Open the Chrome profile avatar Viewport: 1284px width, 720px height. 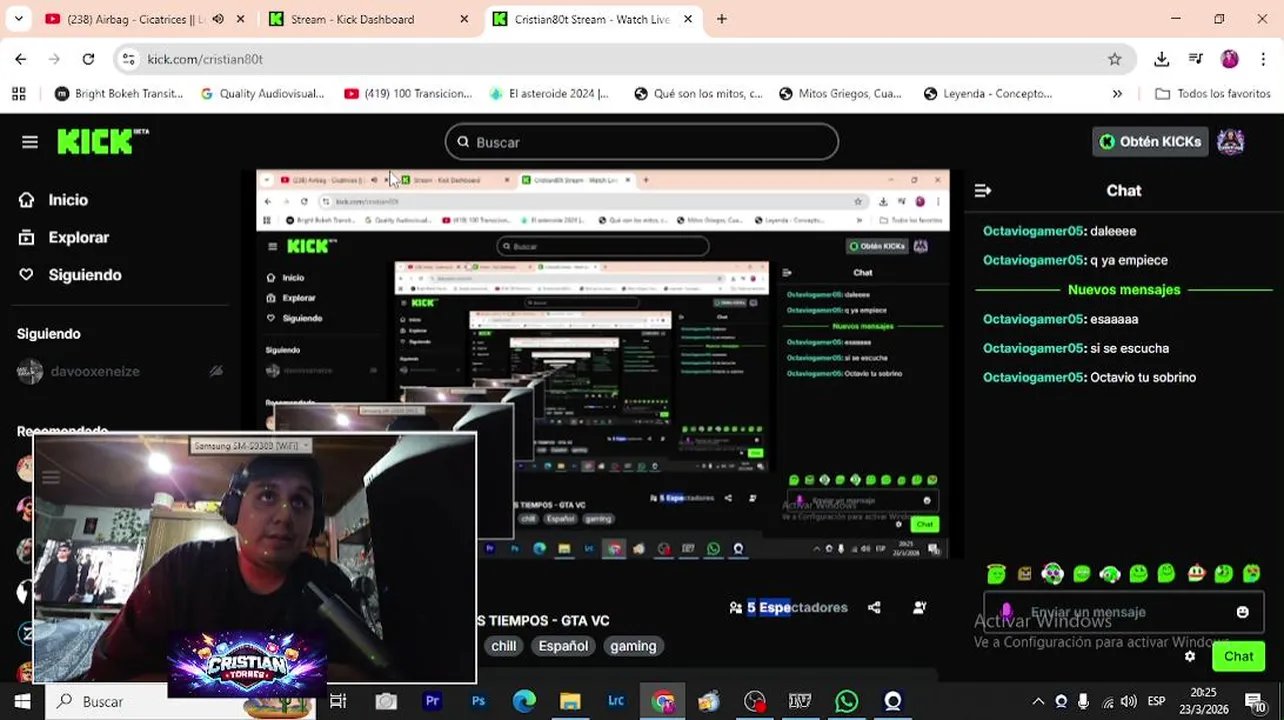(x=1230, y=59)
